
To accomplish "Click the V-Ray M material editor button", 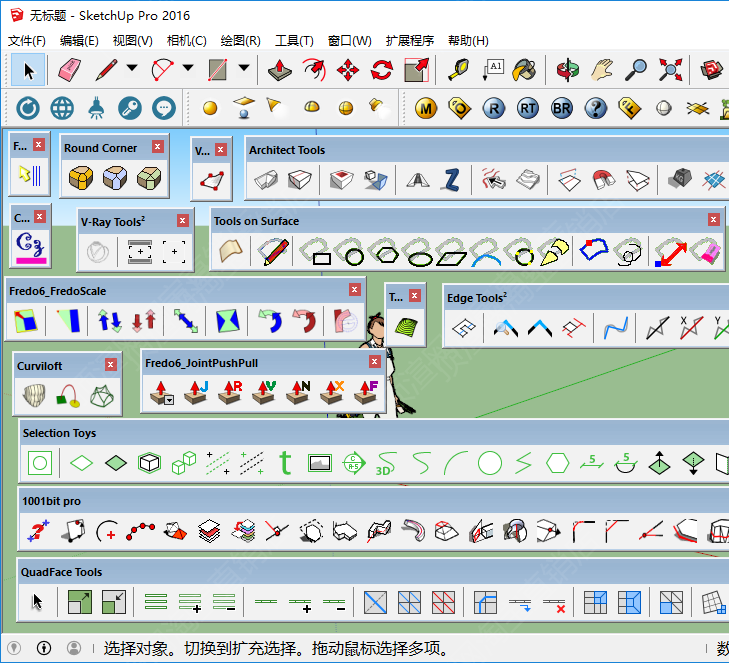I will pyautogui.click(x=426, y=108).
